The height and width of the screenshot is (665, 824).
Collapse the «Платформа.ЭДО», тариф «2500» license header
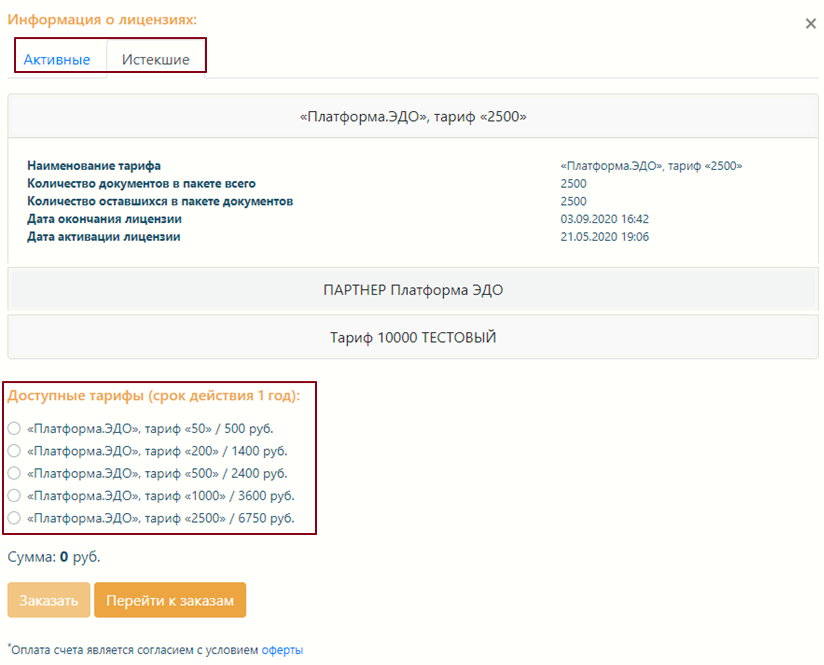(x=412, y=117)
